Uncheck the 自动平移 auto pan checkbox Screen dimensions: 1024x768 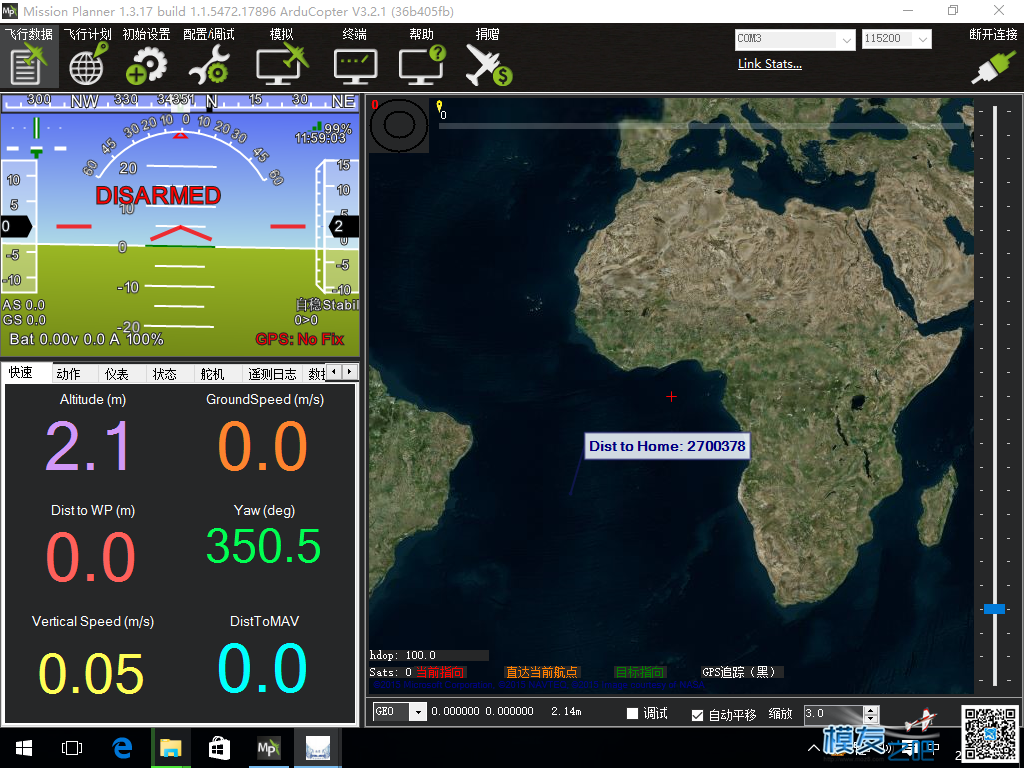pos(697,715)
